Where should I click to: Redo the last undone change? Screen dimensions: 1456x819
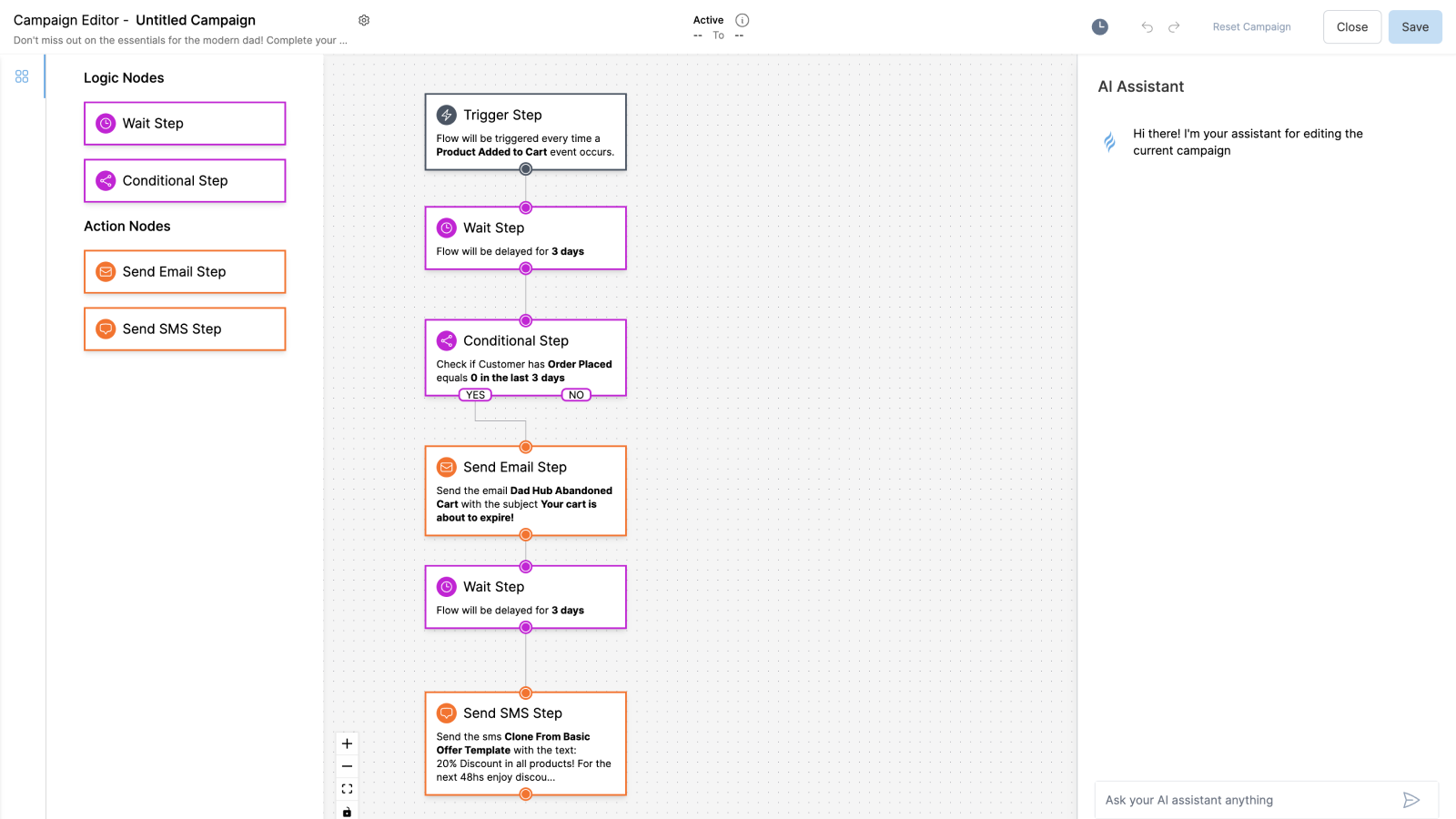(x=1174, y=26)
